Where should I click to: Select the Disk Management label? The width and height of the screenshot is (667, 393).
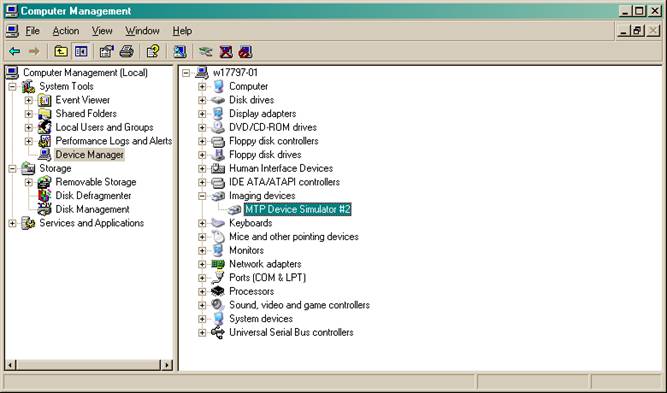[92, 209]
